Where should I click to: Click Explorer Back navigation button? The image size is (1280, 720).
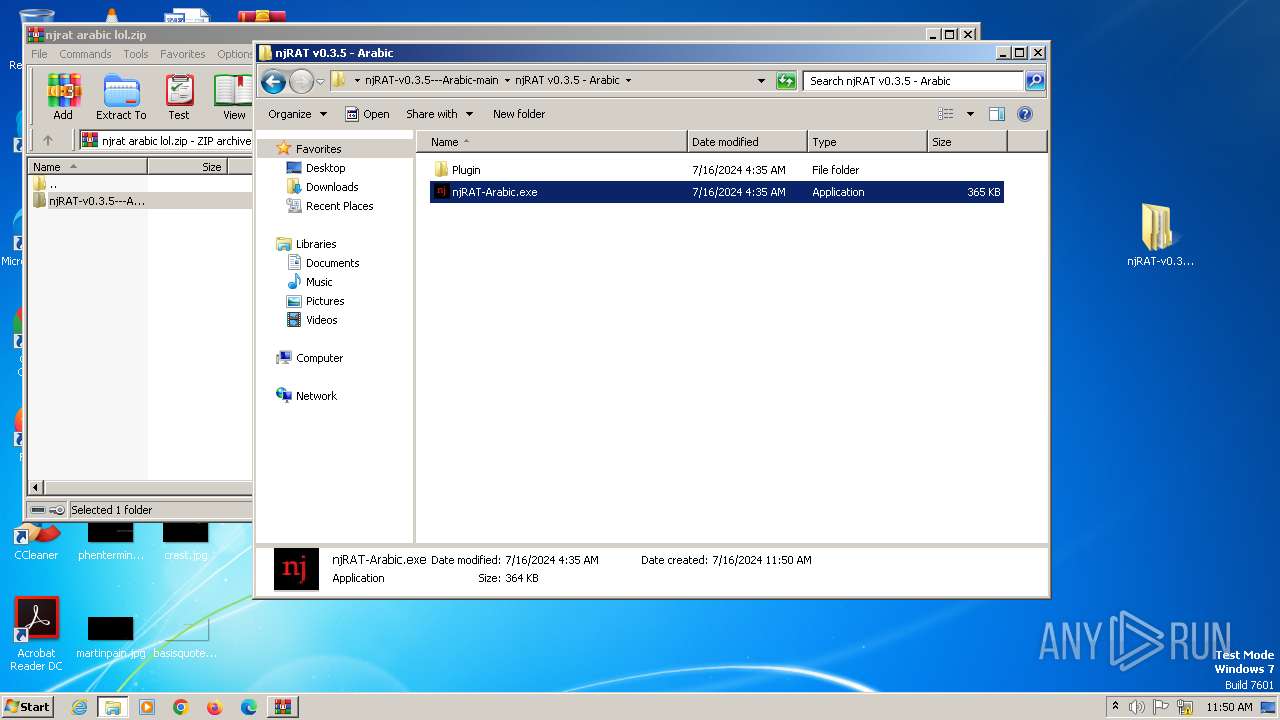point(273,81)
